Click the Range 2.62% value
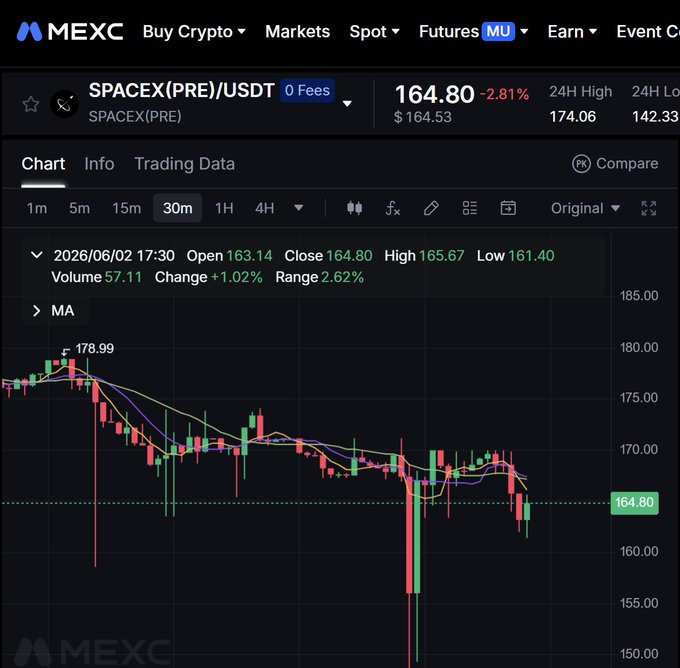680x668 pixels. point(342,277)
